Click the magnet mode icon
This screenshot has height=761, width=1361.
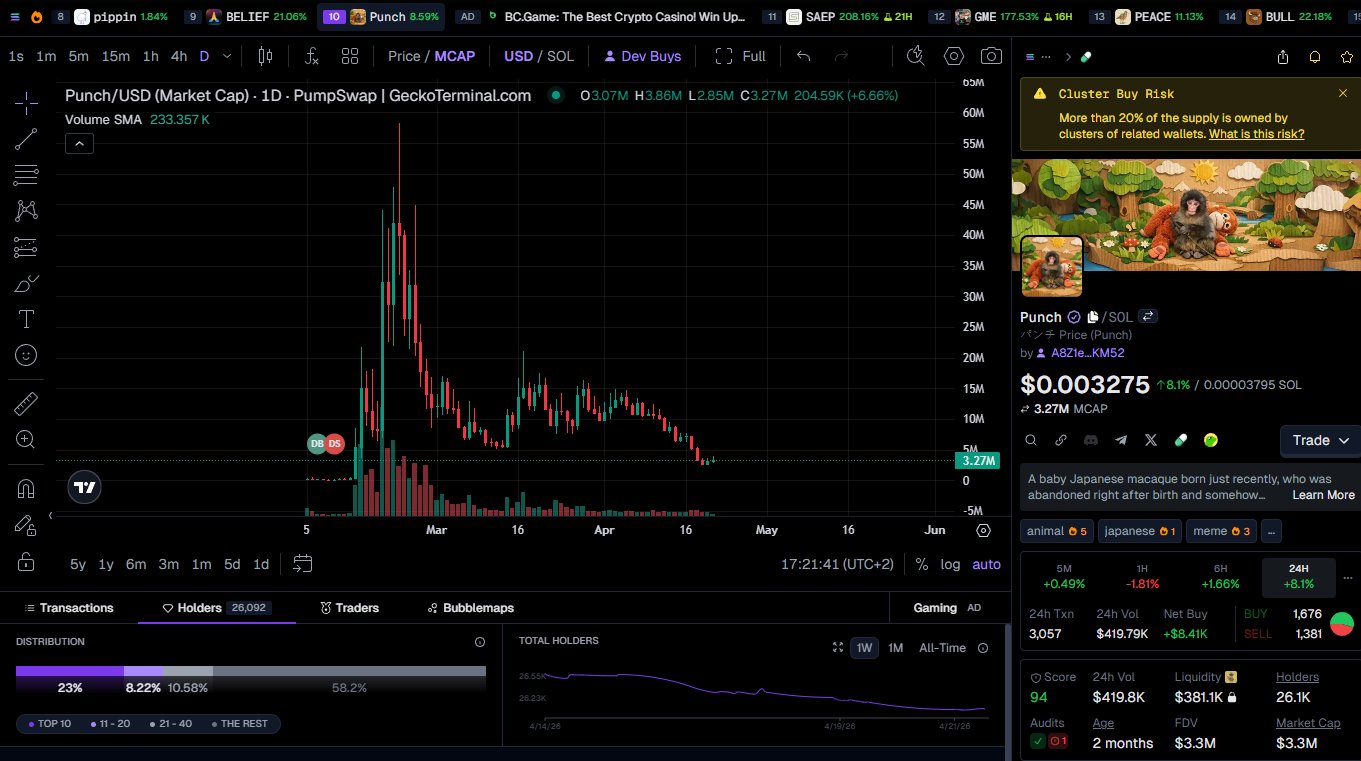point(26,489)
